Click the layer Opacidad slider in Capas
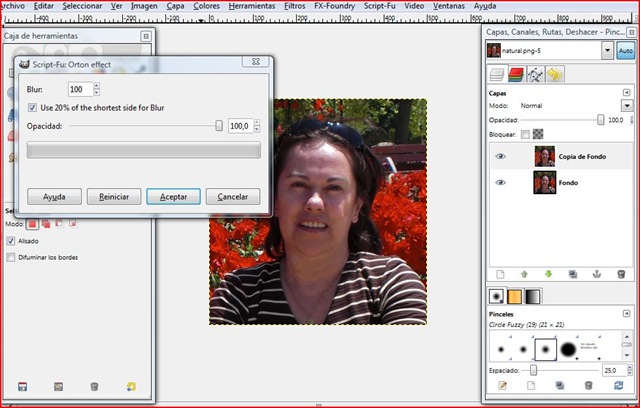 point(563,120)
